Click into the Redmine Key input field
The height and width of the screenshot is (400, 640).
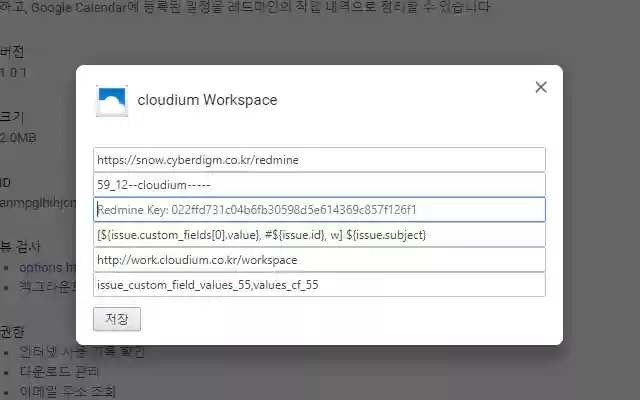[x=319, y=210]
